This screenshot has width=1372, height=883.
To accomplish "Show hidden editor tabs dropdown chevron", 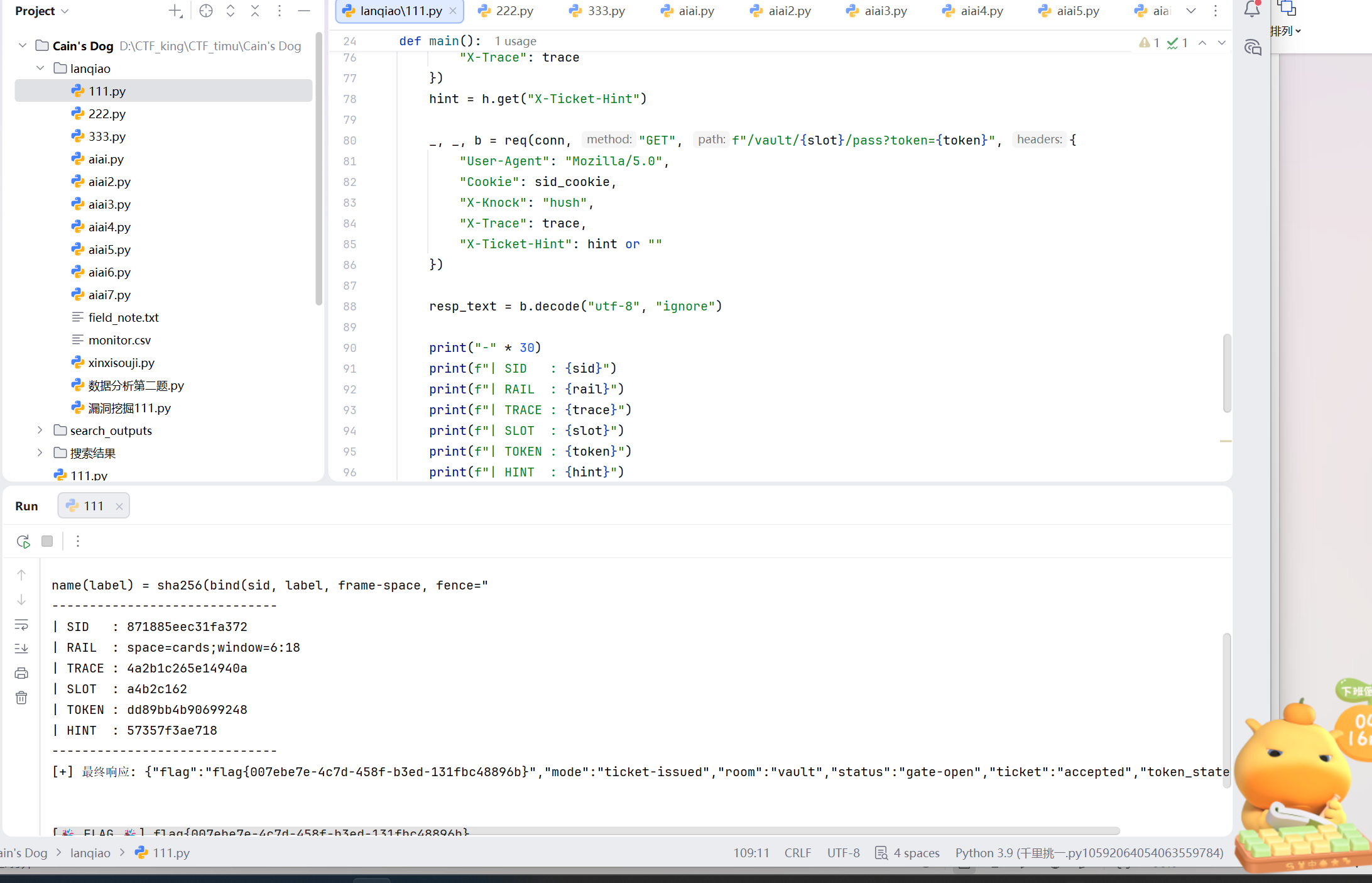I will [1191, 11].
